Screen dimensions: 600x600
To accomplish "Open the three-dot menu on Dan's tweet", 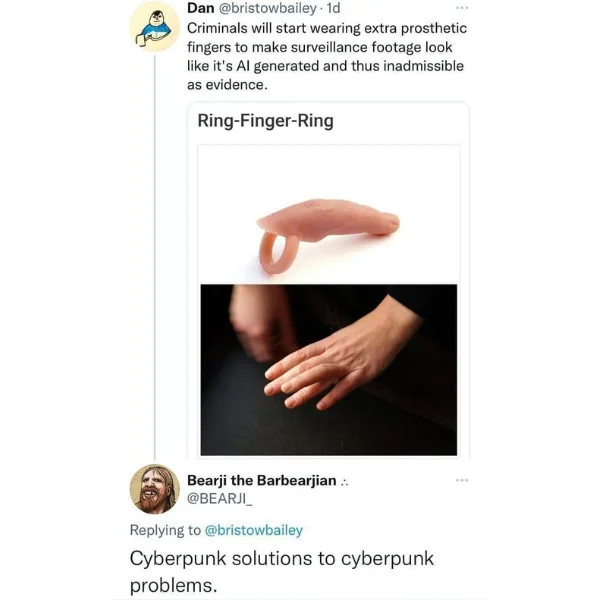I will tap(462, 8).
